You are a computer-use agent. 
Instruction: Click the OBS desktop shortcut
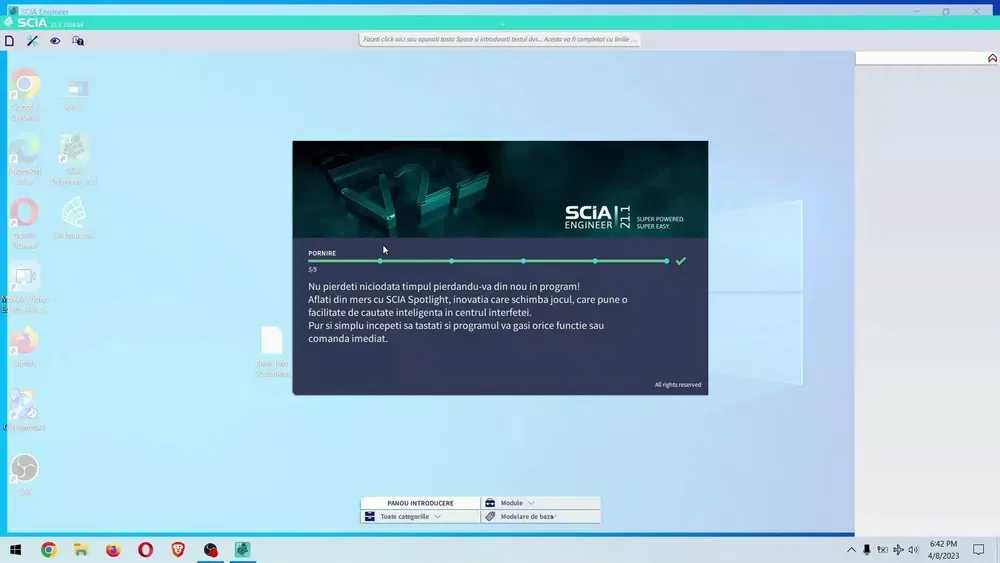pyautogui.click(x=25, y=474)
